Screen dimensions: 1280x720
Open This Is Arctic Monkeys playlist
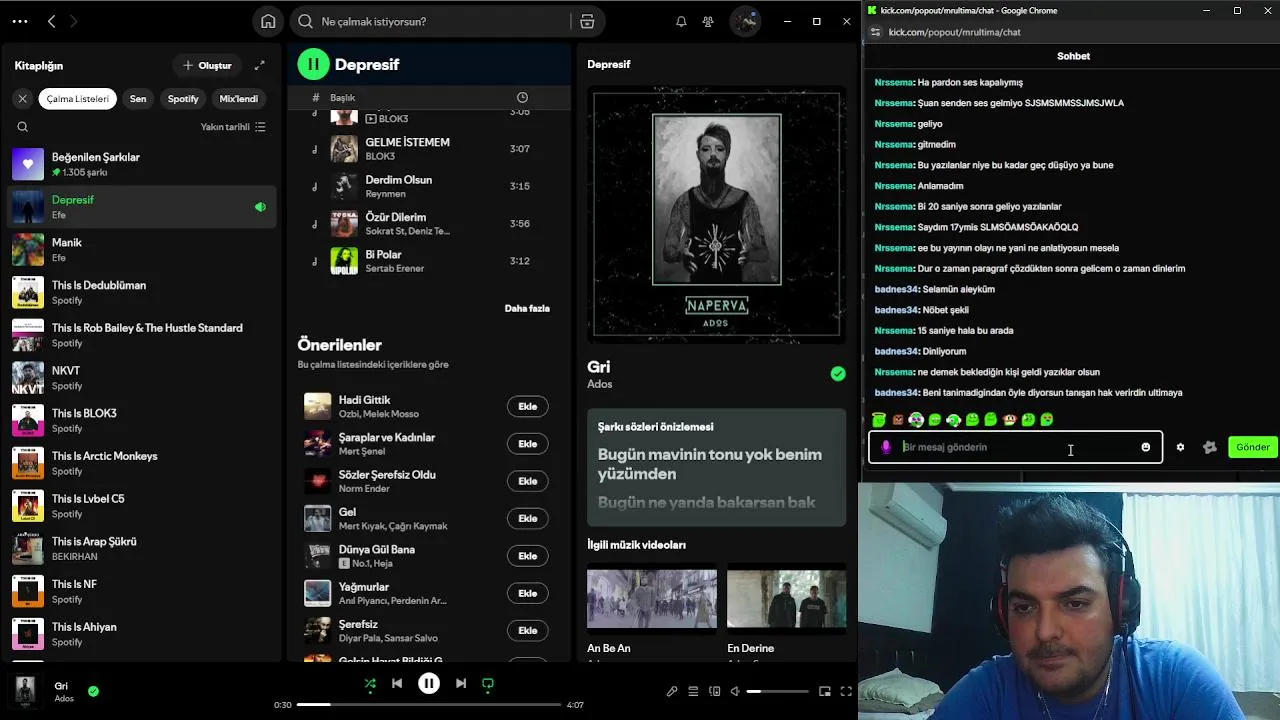pyautogui.click(x=140, y=463)
